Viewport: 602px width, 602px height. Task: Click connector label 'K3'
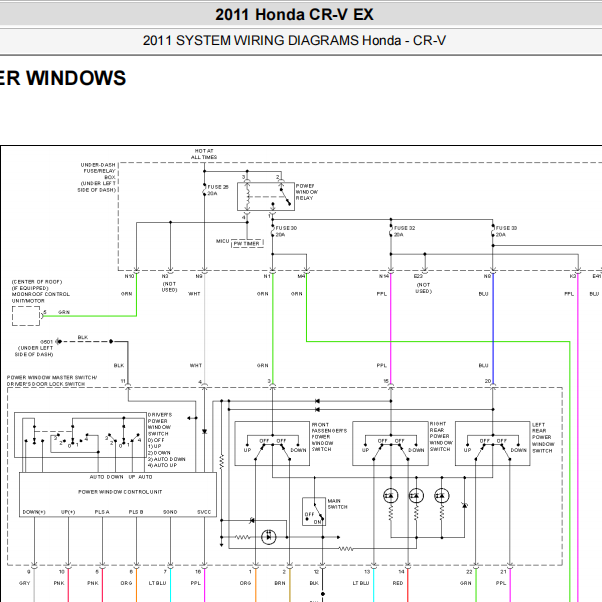[x=573, y=276]
